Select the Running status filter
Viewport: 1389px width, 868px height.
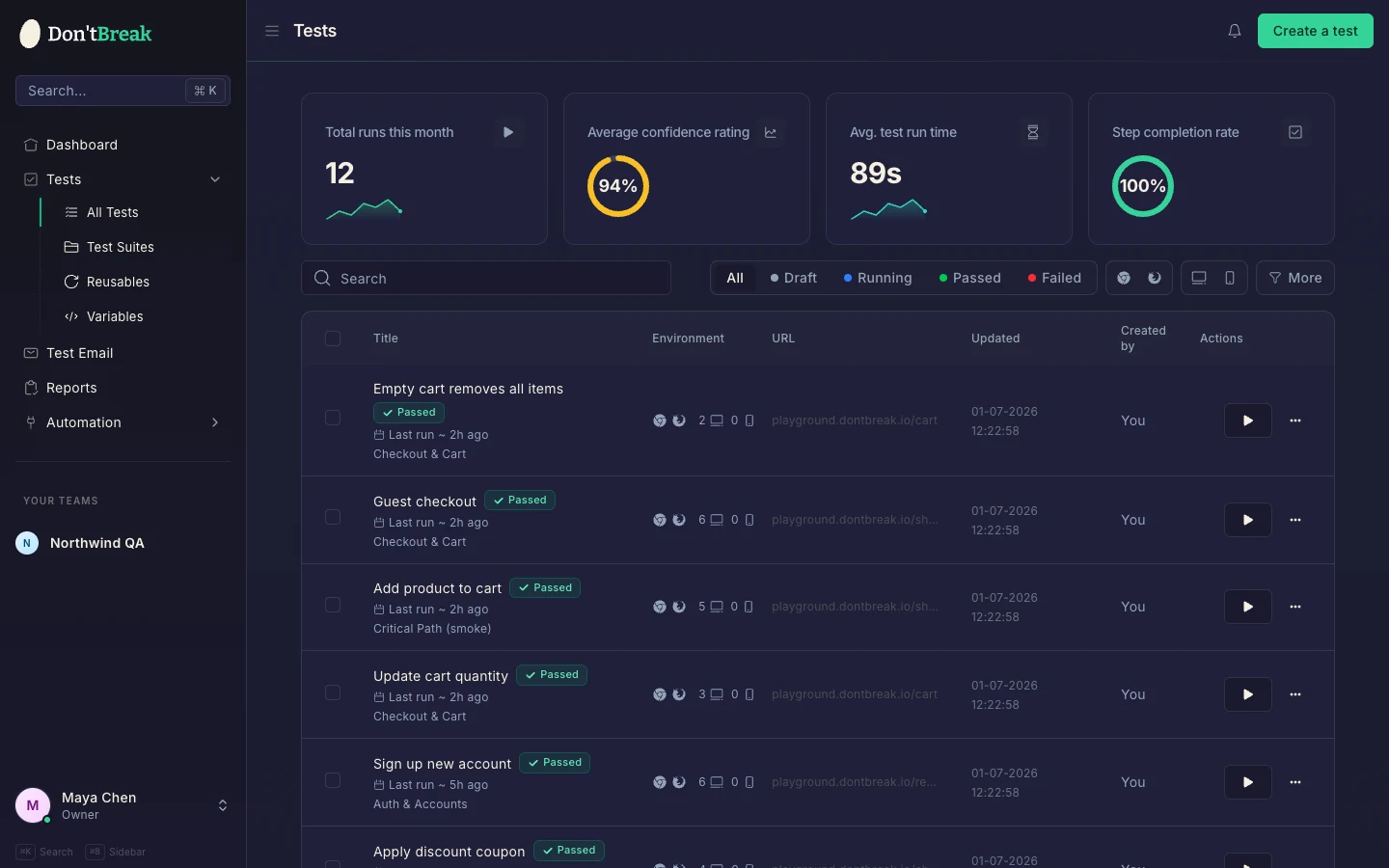(x=878, y=278)
